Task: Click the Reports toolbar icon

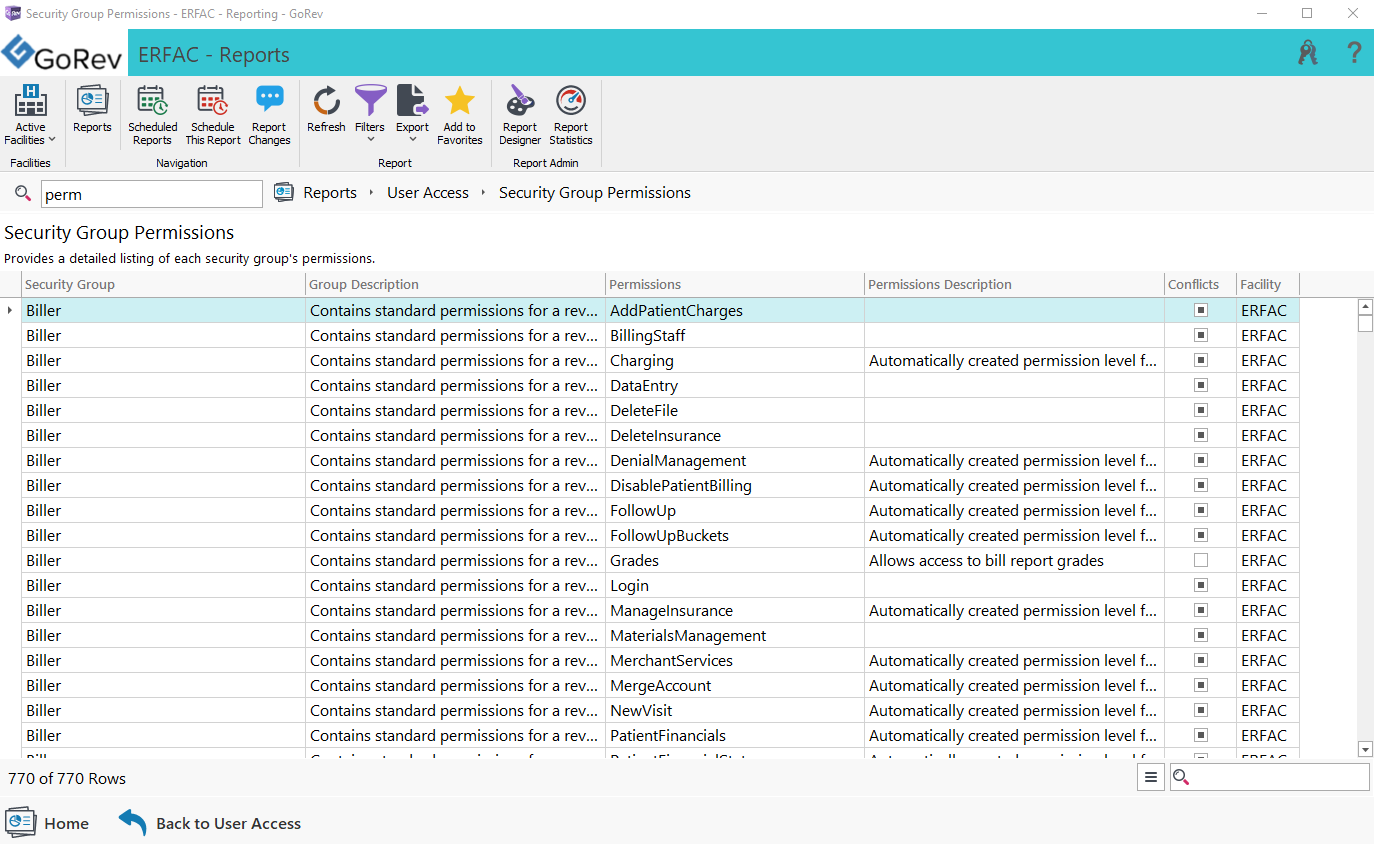Action: (x=92, y=109)
